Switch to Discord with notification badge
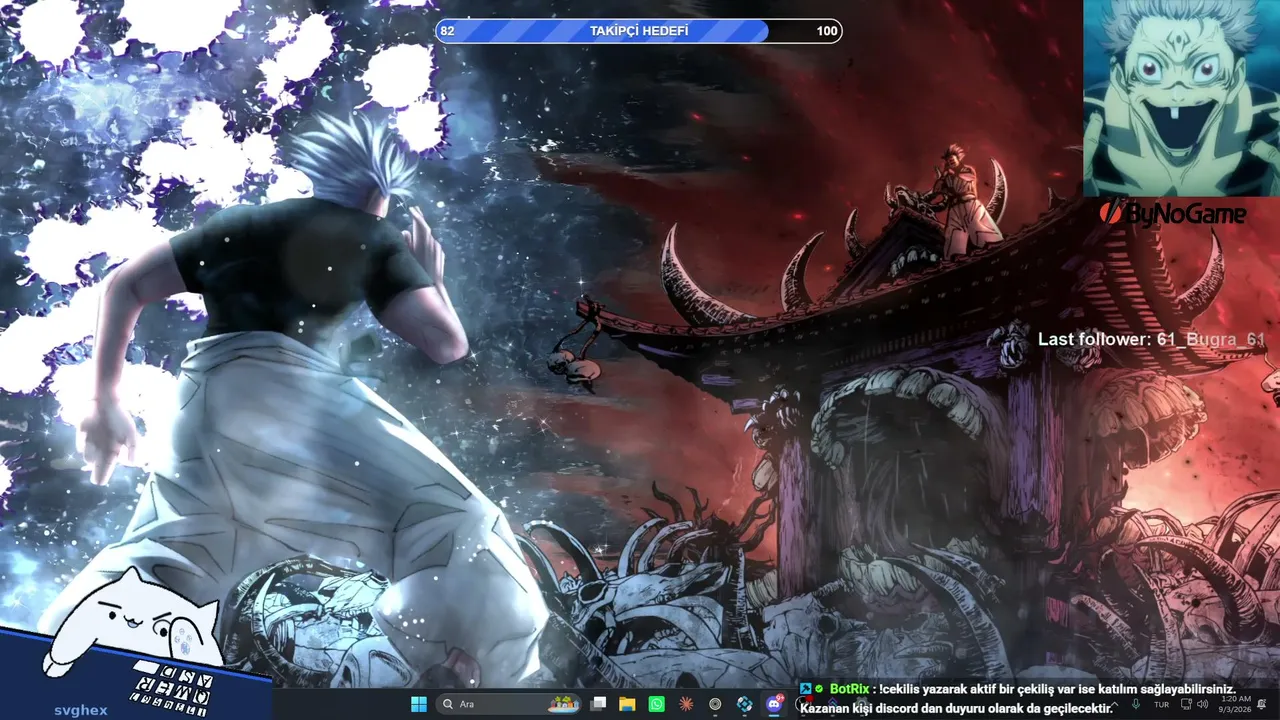Image resolution: width=1280 pixels, height=720 pixels. 774,704
